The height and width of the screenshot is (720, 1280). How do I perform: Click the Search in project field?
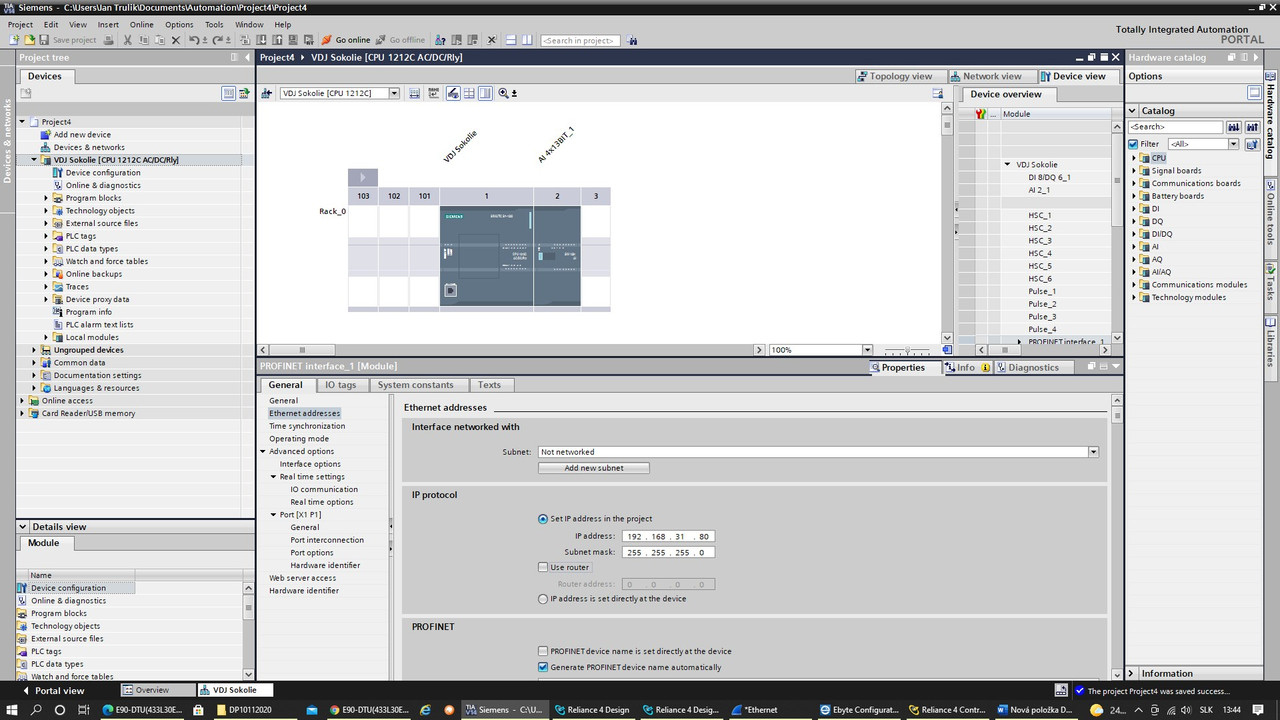click(580, 40)
